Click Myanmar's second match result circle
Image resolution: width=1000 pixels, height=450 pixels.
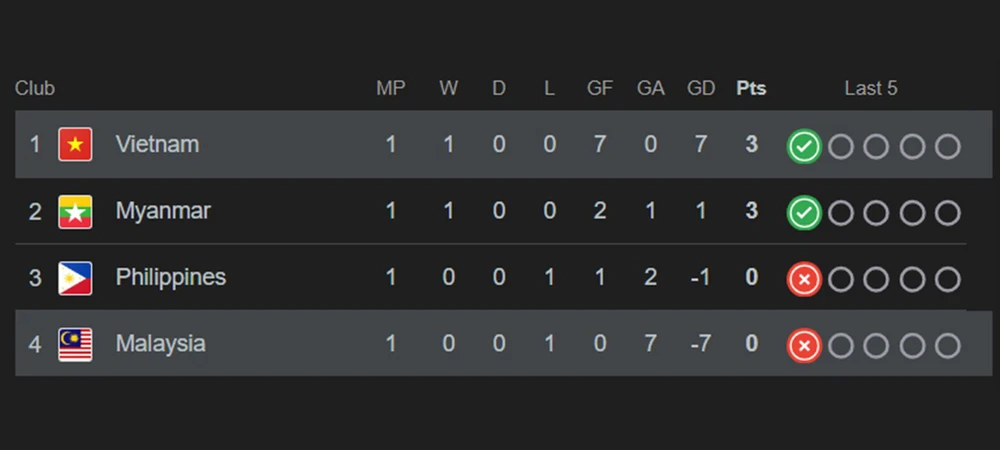[841, 213]
